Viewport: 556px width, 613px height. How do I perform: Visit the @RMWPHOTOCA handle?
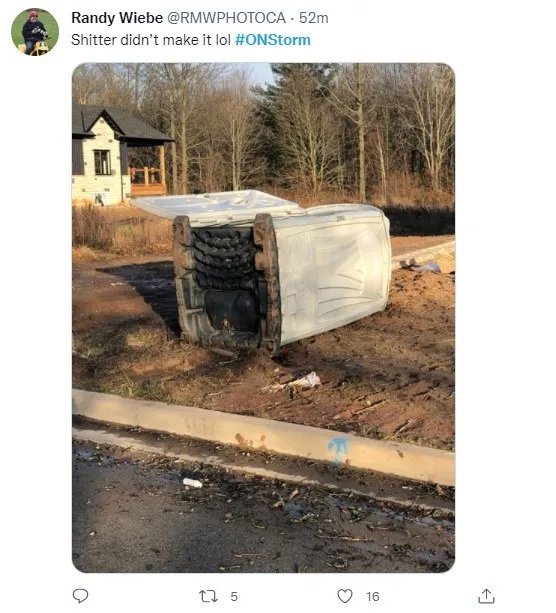(226, 18)
